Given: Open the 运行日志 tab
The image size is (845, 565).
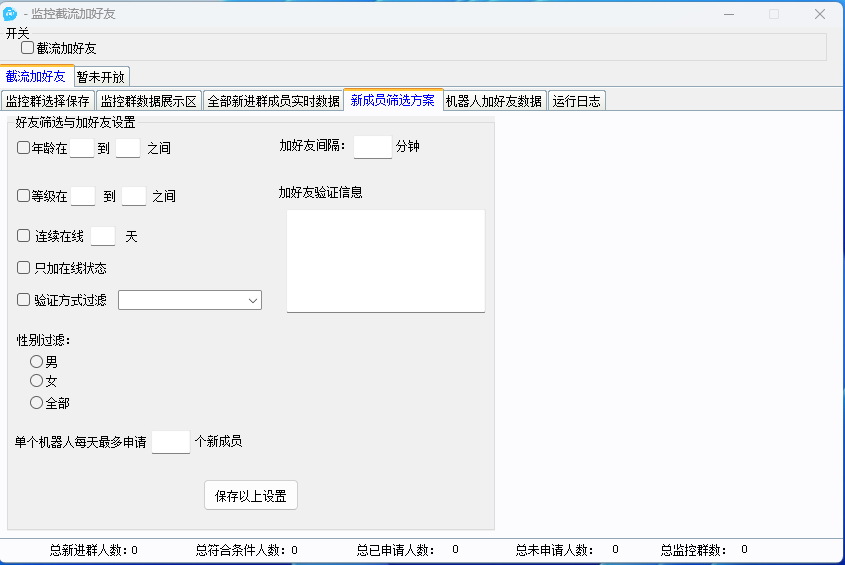Looking at the screenshot, I should 577,101.
